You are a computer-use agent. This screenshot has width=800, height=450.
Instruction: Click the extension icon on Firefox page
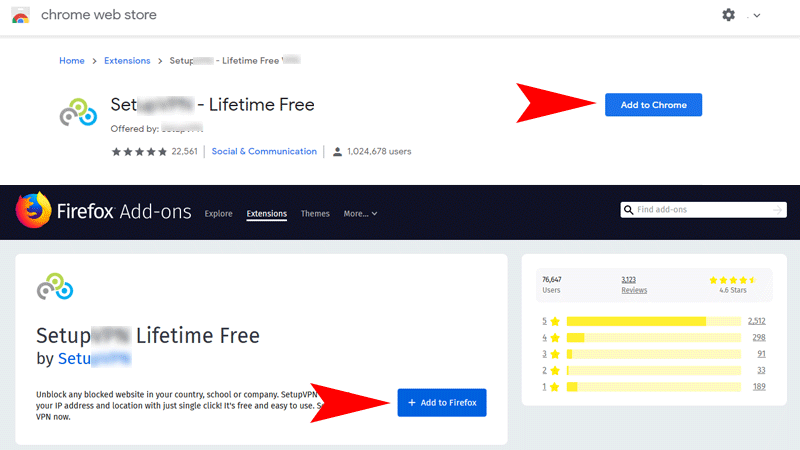[x=55, y=287]
